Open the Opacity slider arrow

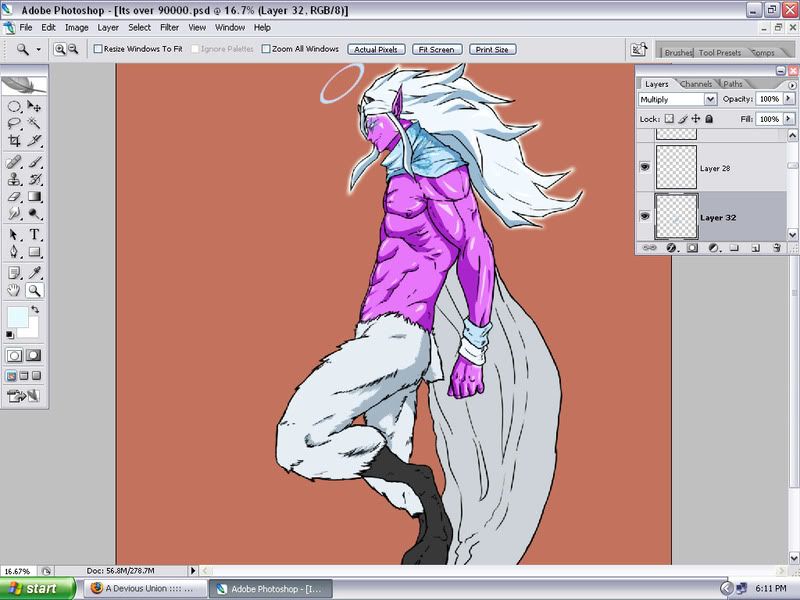click(x=789, y=98)
